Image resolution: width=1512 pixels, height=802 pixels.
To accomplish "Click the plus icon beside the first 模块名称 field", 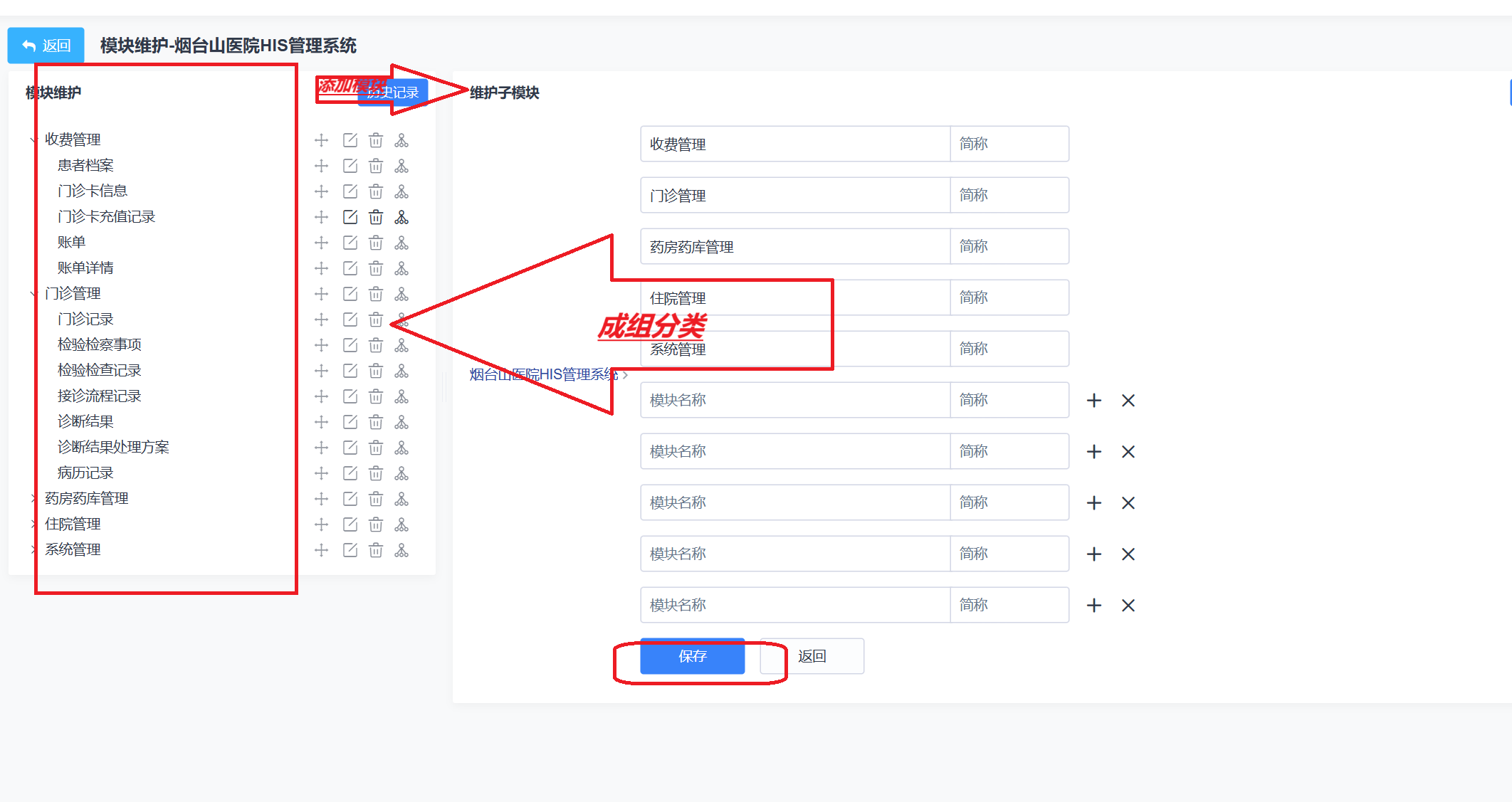I will (1094, 400).
